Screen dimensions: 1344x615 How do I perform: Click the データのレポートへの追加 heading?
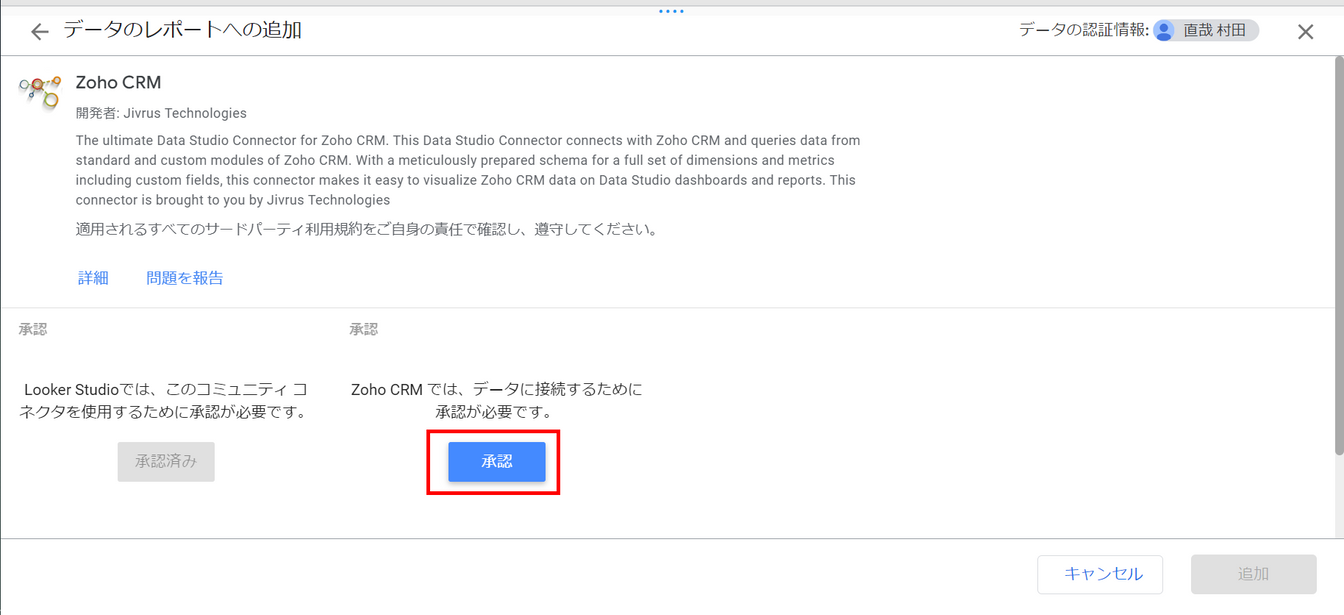click(183, 30)
